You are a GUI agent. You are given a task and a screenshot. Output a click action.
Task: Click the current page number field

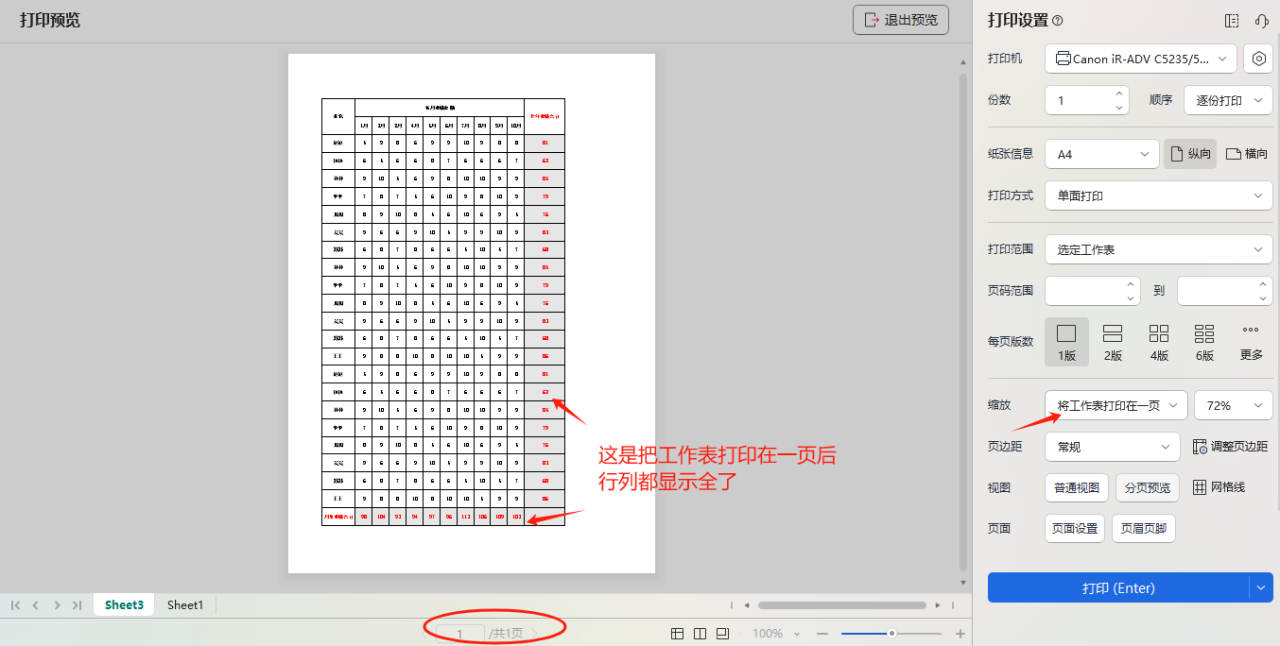click(x=460, y=633)
